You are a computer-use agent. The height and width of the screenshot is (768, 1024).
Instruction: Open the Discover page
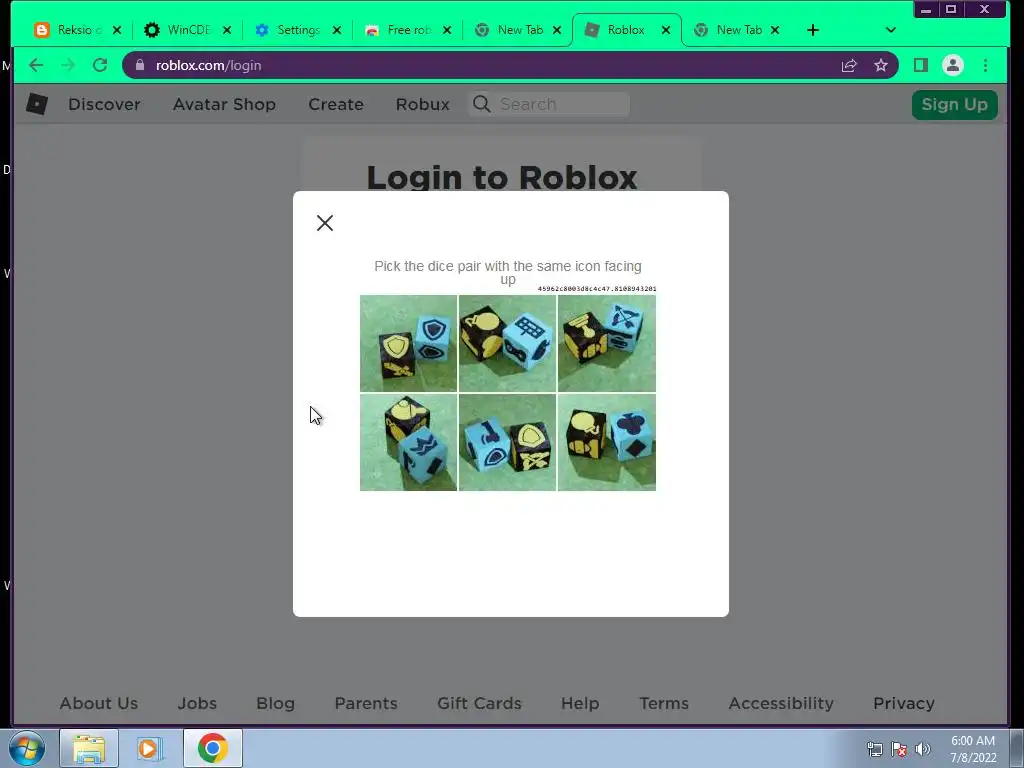pyautogui.click(x=104, y=104)
